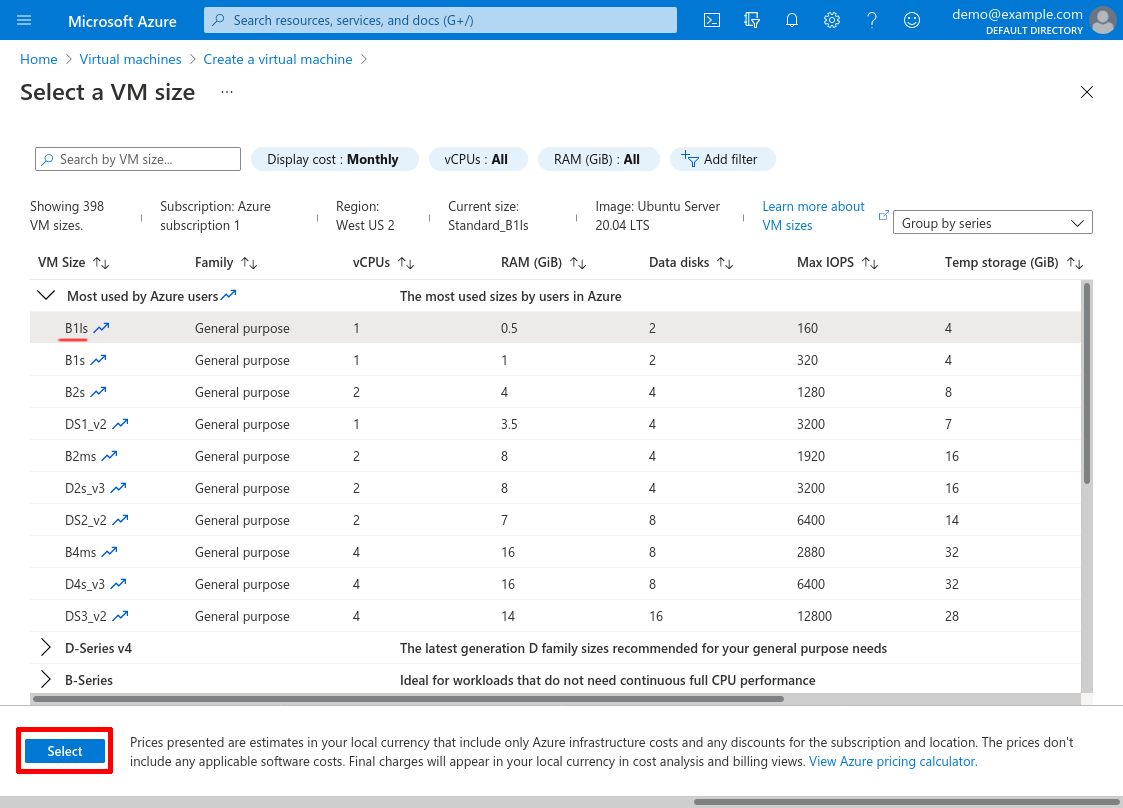The width and height of the screenshot is (1123, 808).
Task: Open the Display cost Monthly filter
Action: pyautogui.click(x=334, y=159)
